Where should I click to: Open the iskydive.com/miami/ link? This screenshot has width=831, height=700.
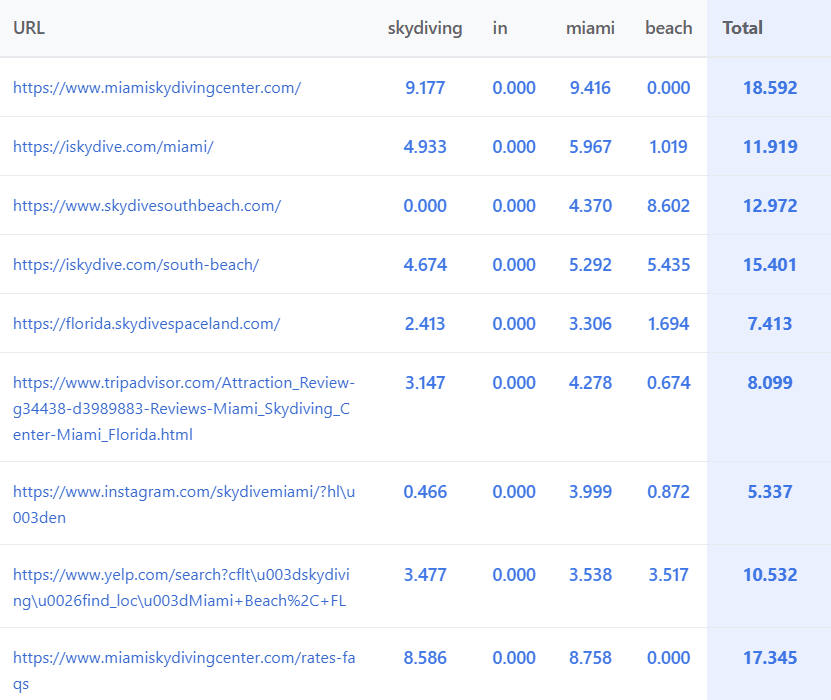[x=113, y=146]
